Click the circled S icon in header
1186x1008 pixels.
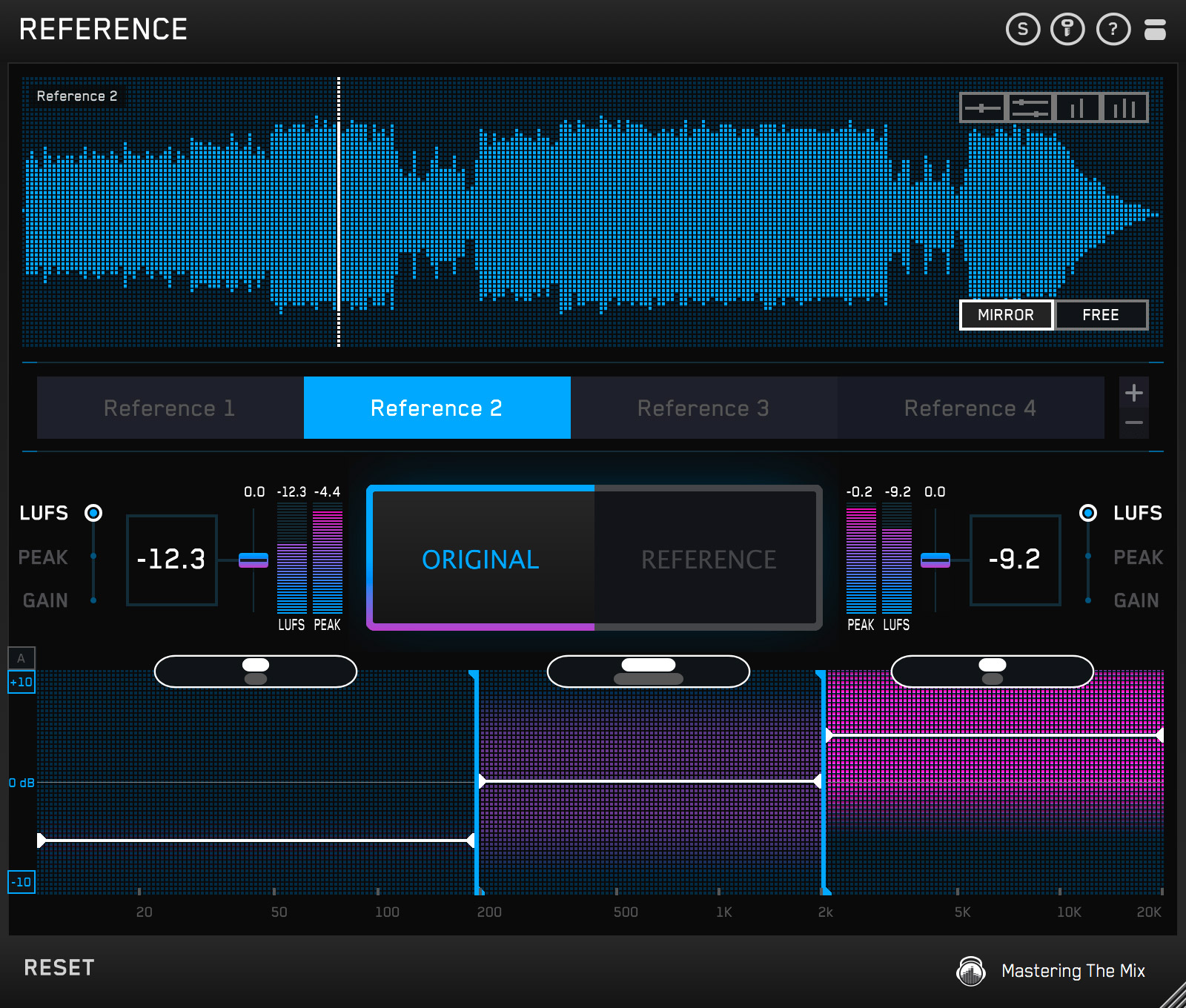click(x=1023, y=30)
